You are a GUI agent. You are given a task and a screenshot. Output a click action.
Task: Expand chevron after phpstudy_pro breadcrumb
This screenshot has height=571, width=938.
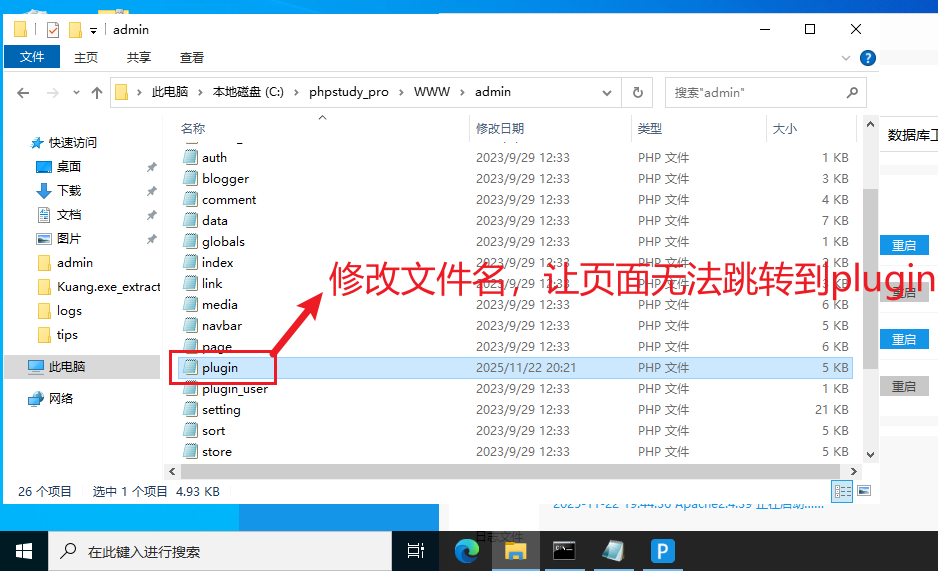point(401,92)
